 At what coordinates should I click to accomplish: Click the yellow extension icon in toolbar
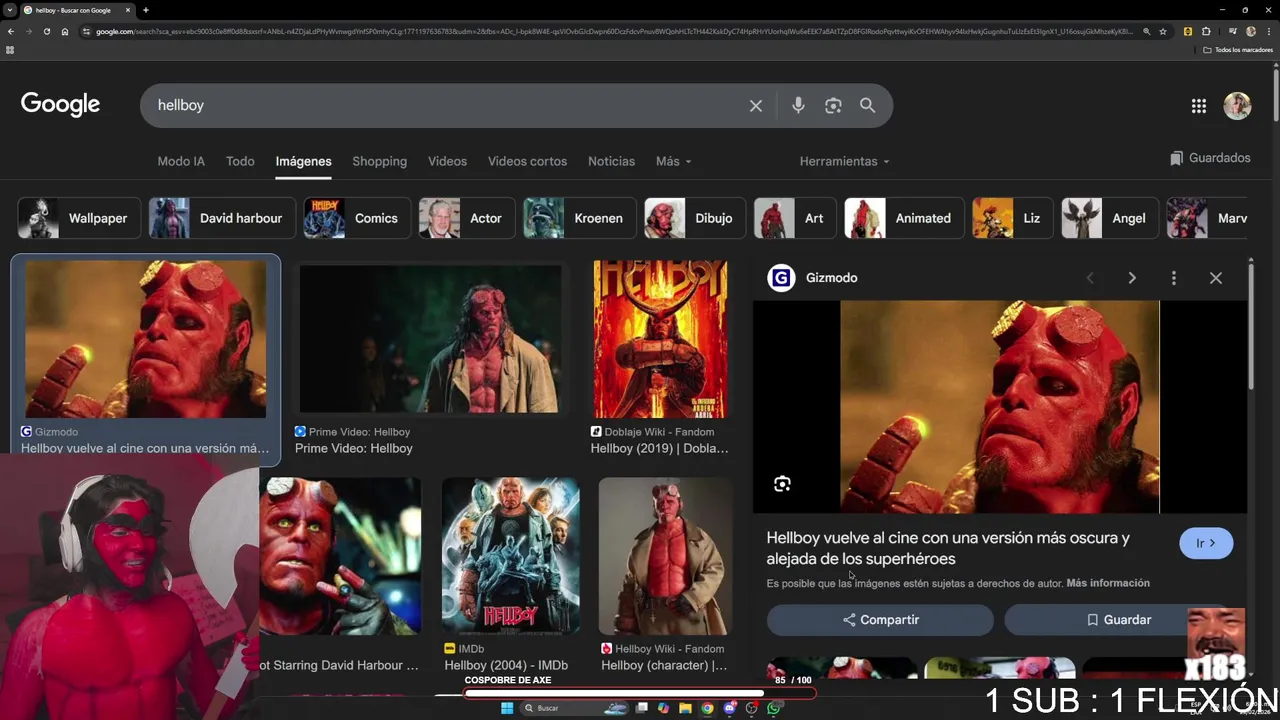[x=1188, y=32]
